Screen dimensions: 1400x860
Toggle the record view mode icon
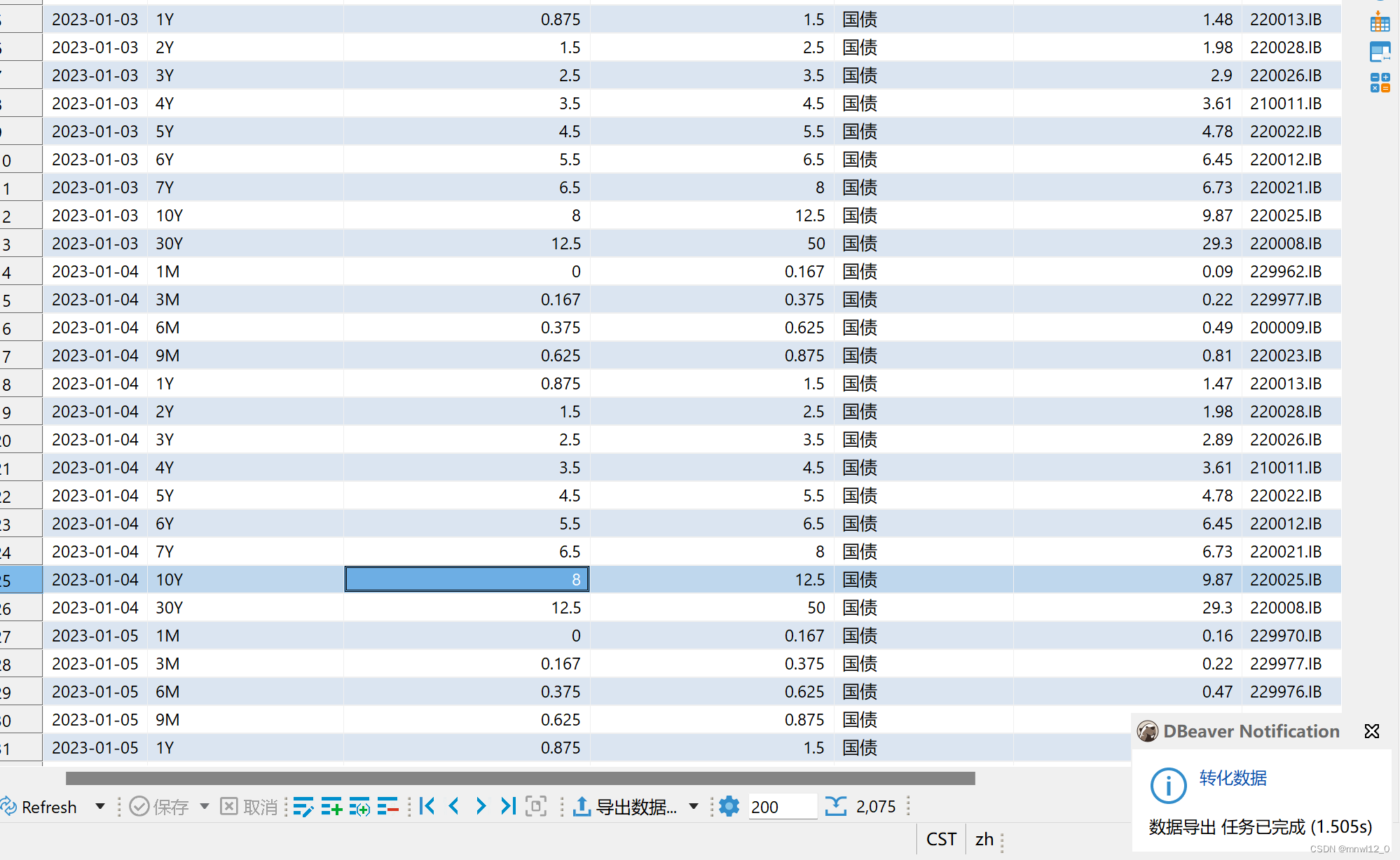pos(536,806)
